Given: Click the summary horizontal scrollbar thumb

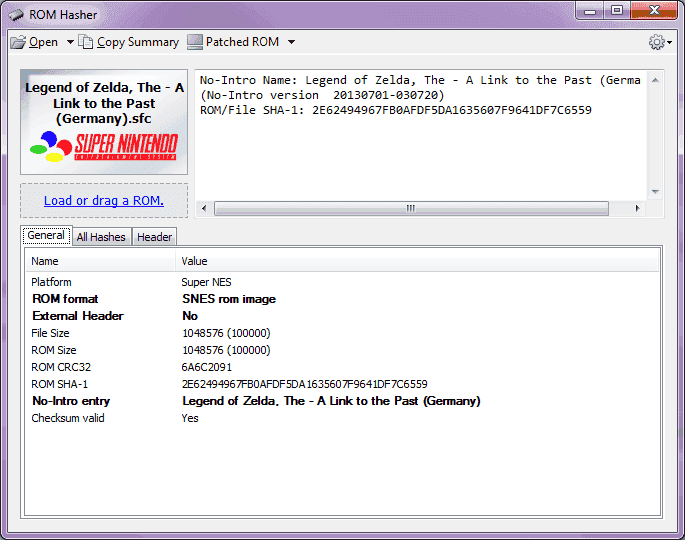Looking at the screenshot, I should coord(411,208).
